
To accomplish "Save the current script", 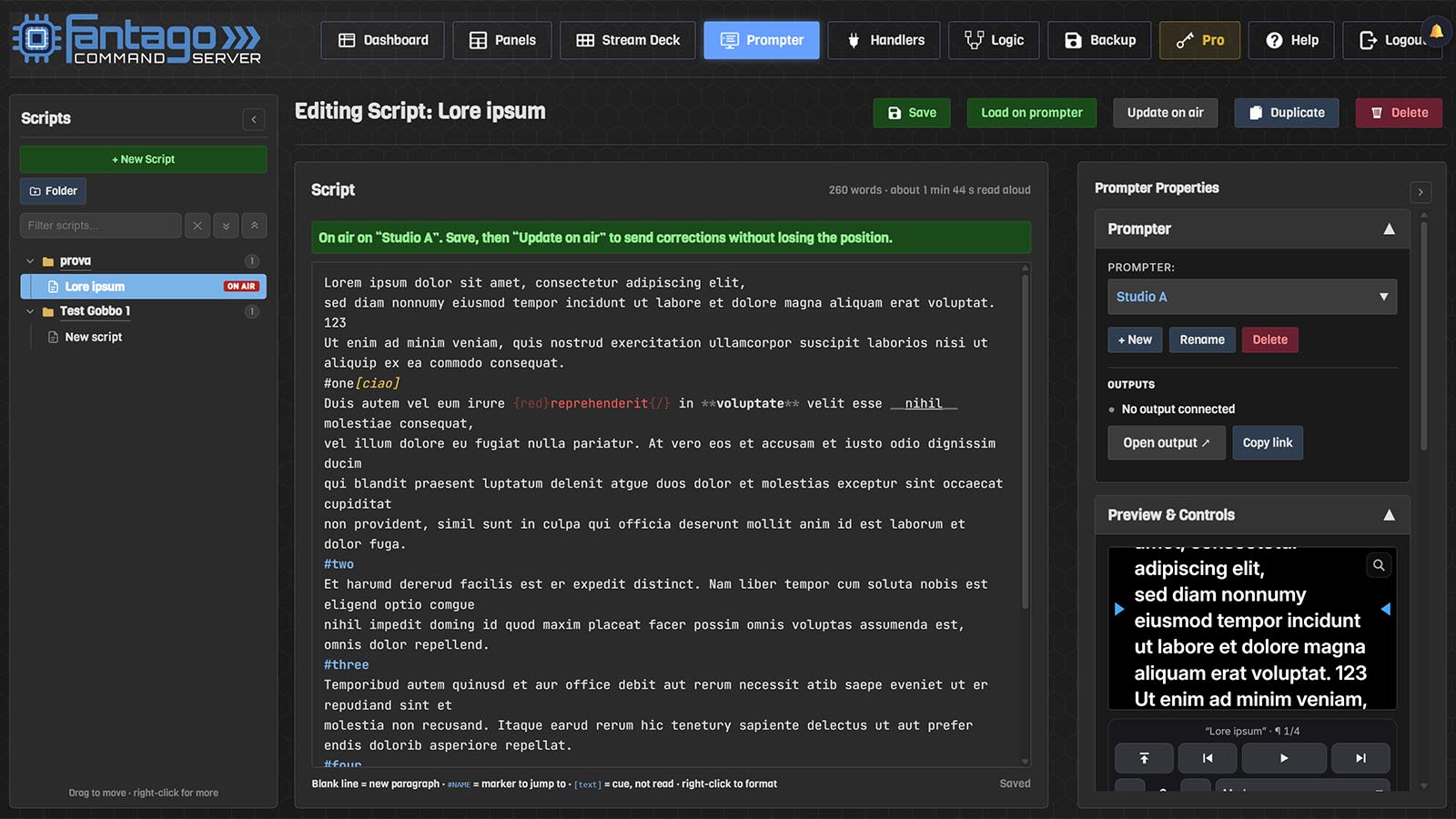I will coord(912,113).
